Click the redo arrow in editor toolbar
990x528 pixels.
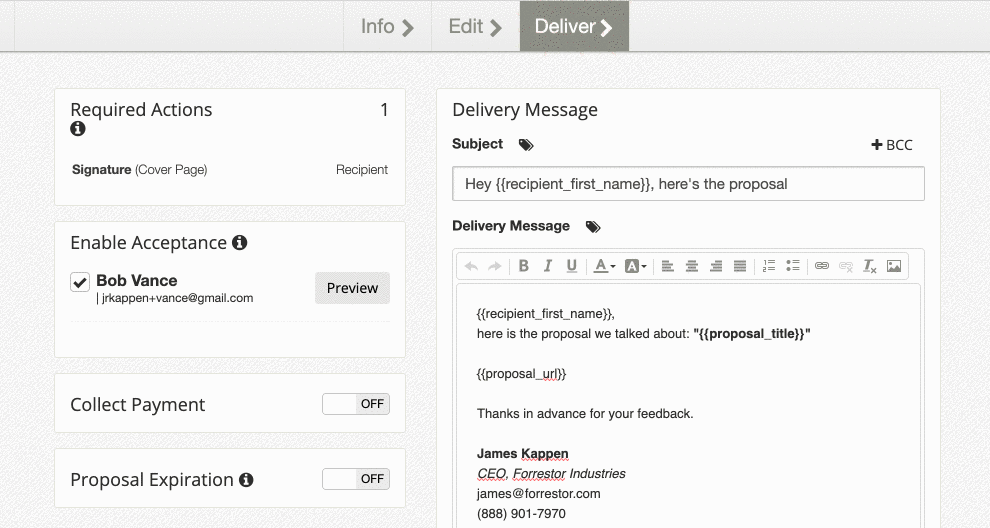click(494, 267)
